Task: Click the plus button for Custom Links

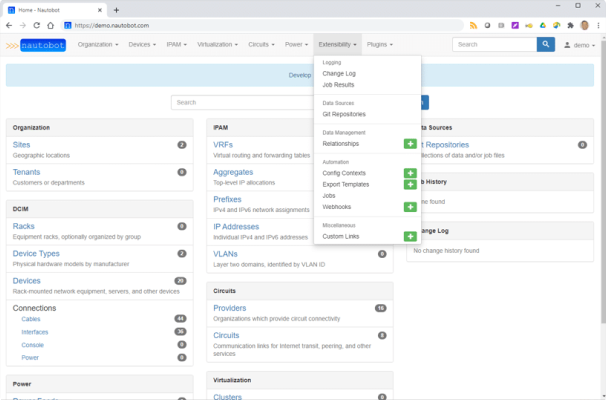Action: click(x=410, y=236)
